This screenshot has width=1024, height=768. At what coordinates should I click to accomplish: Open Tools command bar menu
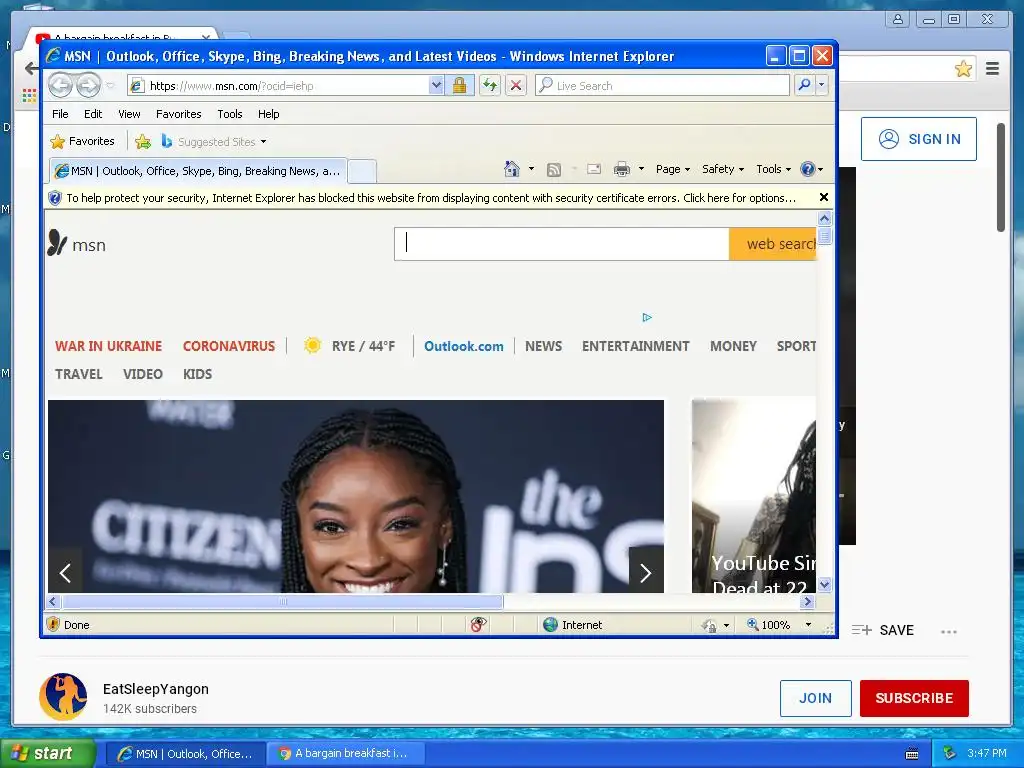coord(773,169)
